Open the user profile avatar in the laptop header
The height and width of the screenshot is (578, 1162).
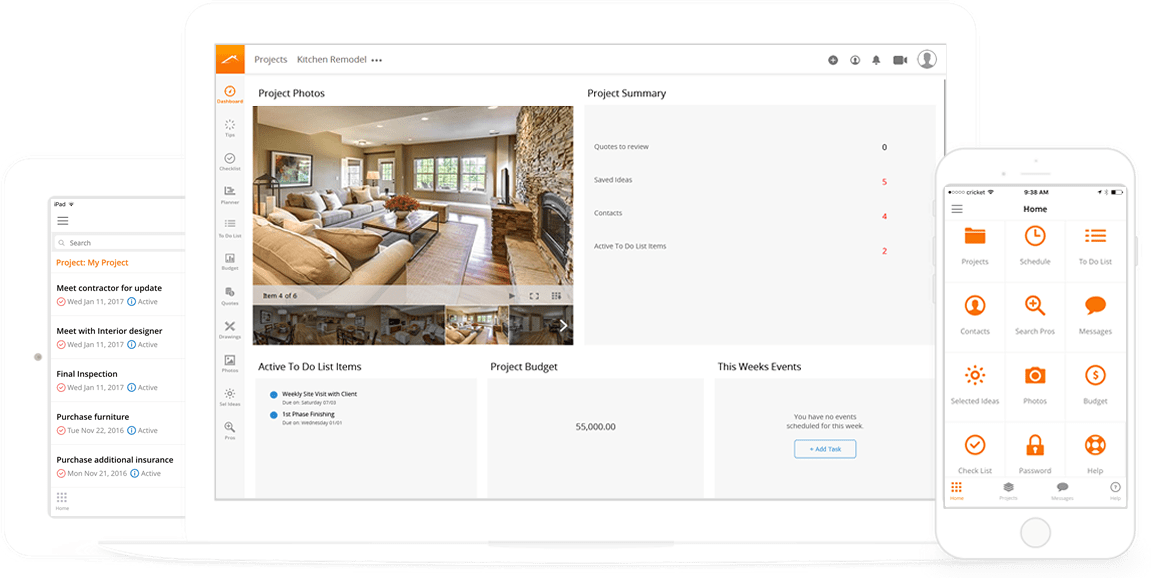(927, 59)
